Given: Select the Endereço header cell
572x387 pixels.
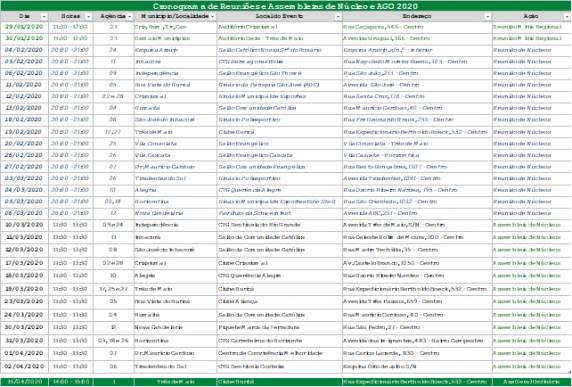Looking at the screenshot, I should [417, 16].
